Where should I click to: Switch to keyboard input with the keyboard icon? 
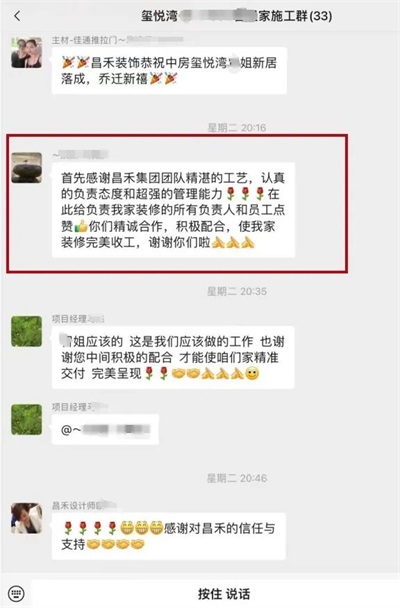pyautogui.click(x=16, y=593)
